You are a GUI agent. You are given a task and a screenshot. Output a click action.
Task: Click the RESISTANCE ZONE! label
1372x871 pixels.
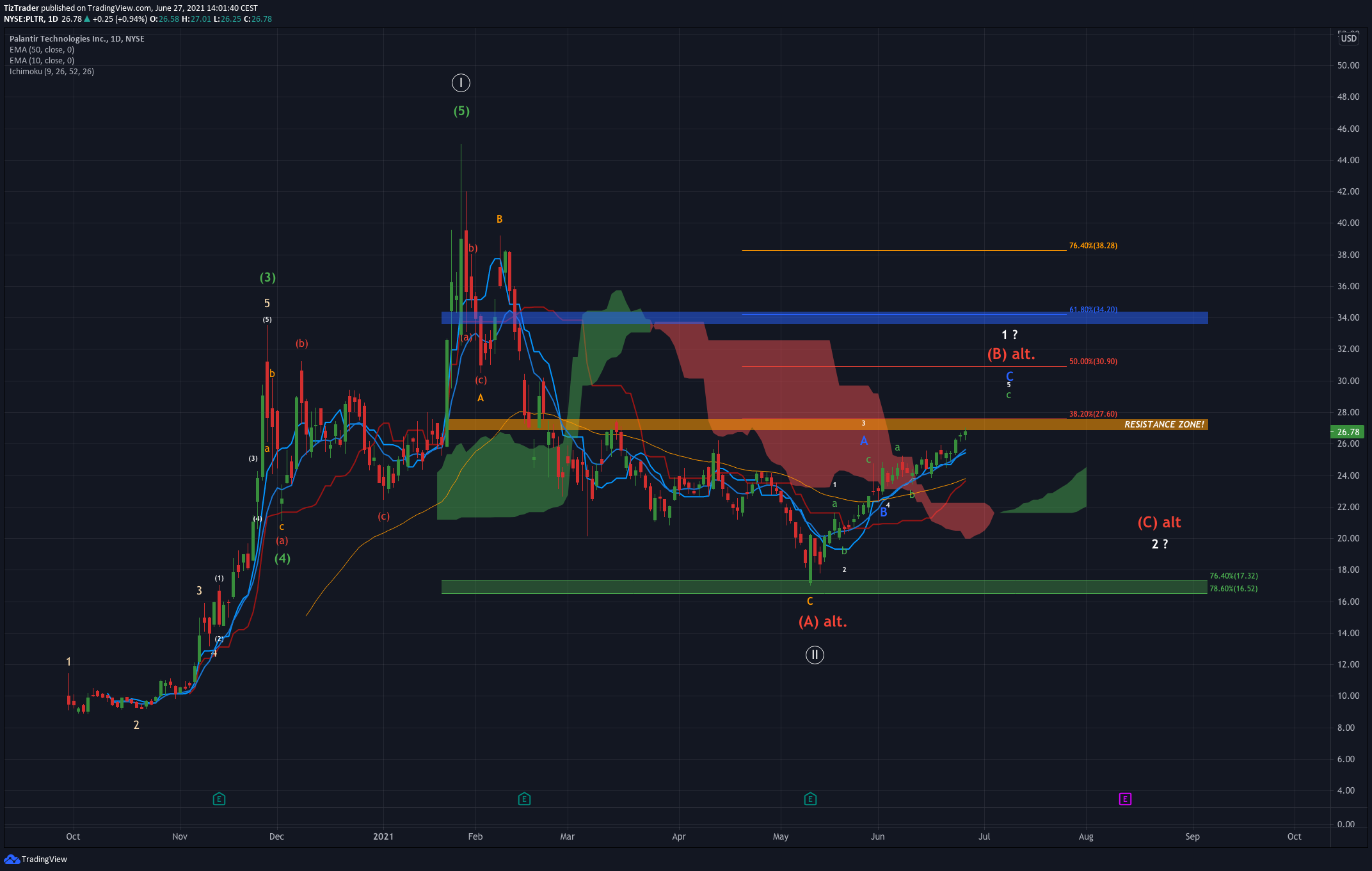1164,424
